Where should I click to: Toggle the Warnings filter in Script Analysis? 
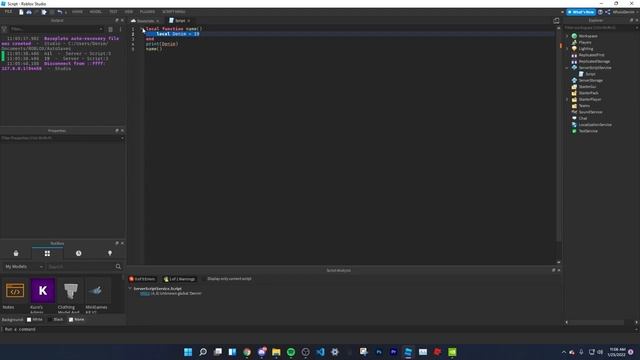coord(179,279)
